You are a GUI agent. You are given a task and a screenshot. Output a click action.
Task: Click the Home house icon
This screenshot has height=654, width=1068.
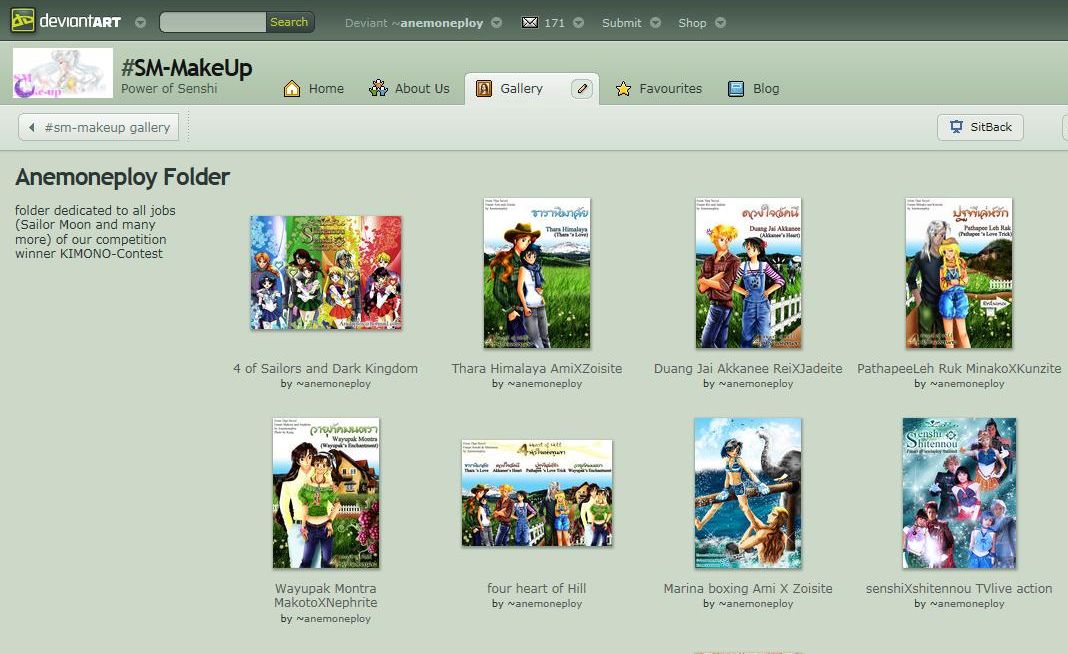click(x=292, y=89)
